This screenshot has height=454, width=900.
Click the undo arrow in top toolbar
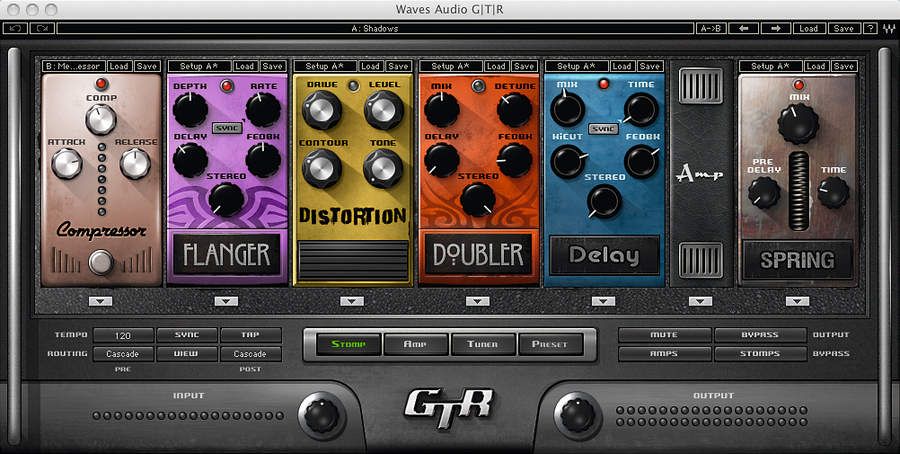click(x=15, y=28)
